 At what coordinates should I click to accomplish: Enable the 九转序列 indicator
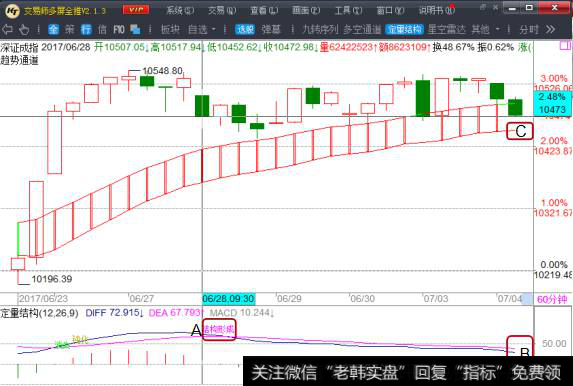[320, 29]
